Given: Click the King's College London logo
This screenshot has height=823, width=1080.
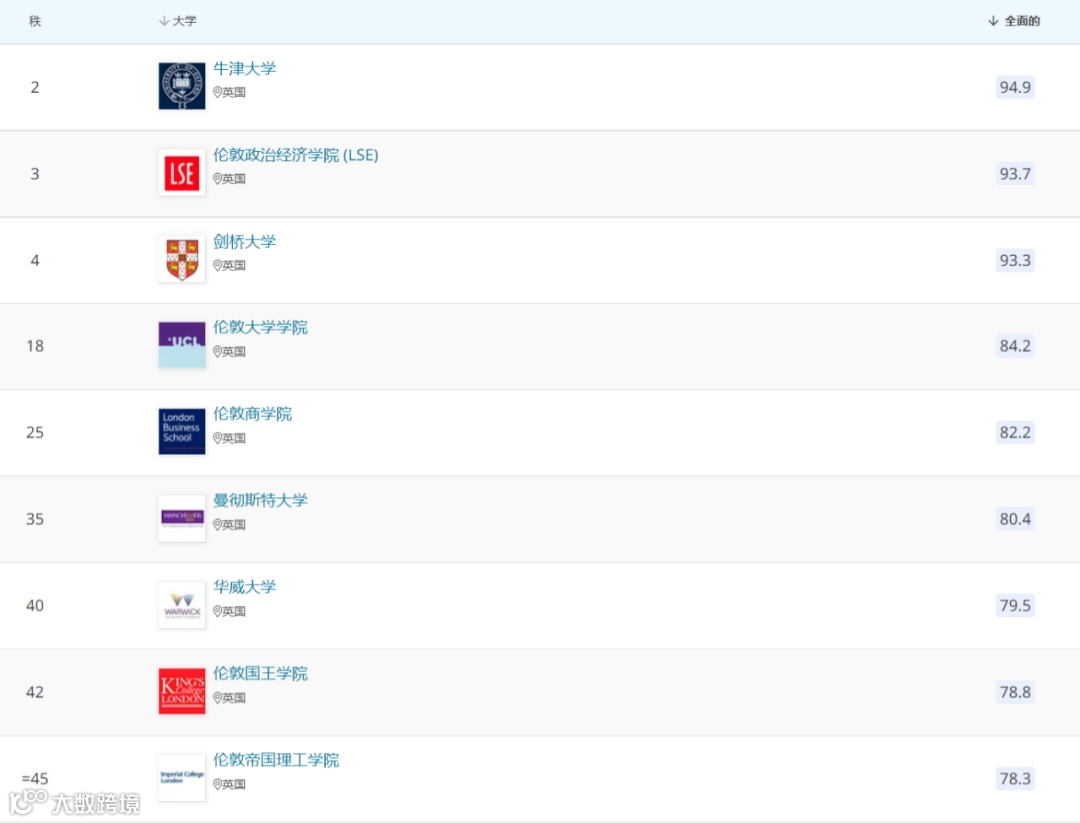Looking at the screenshot, I should [x=182, y=691].
